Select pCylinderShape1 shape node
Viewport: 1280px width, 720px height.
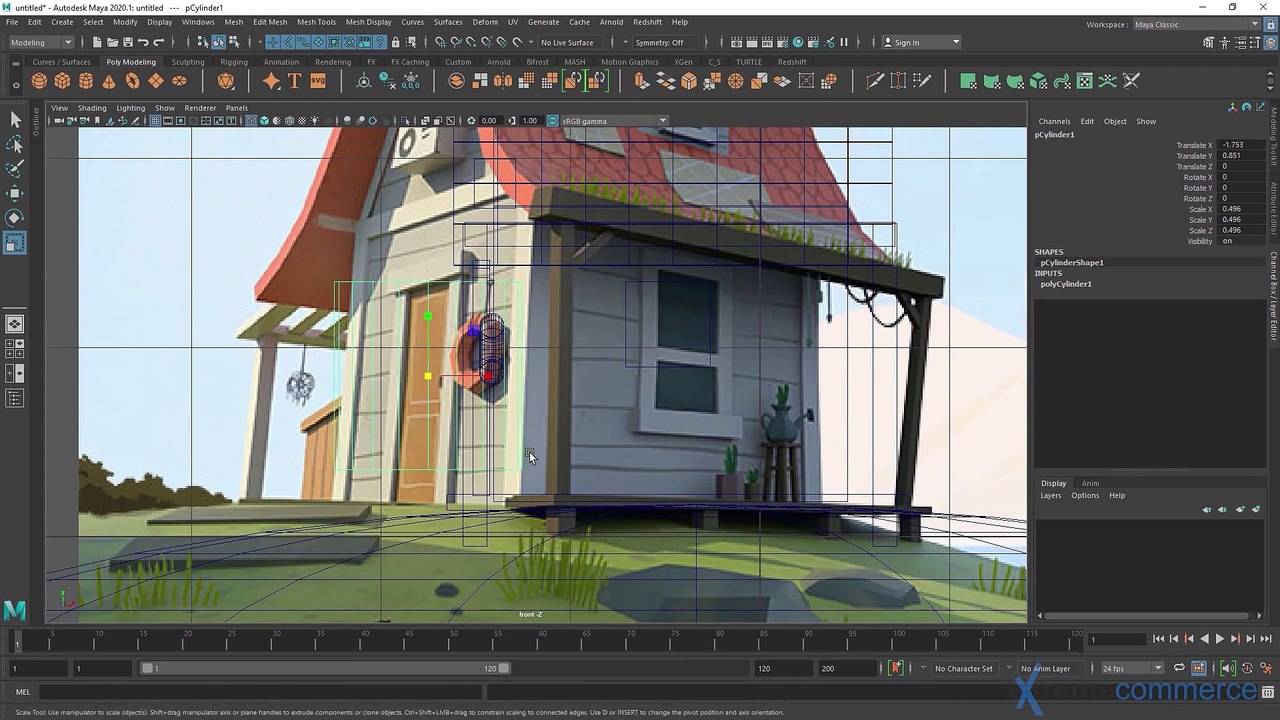pos(1072,263)
